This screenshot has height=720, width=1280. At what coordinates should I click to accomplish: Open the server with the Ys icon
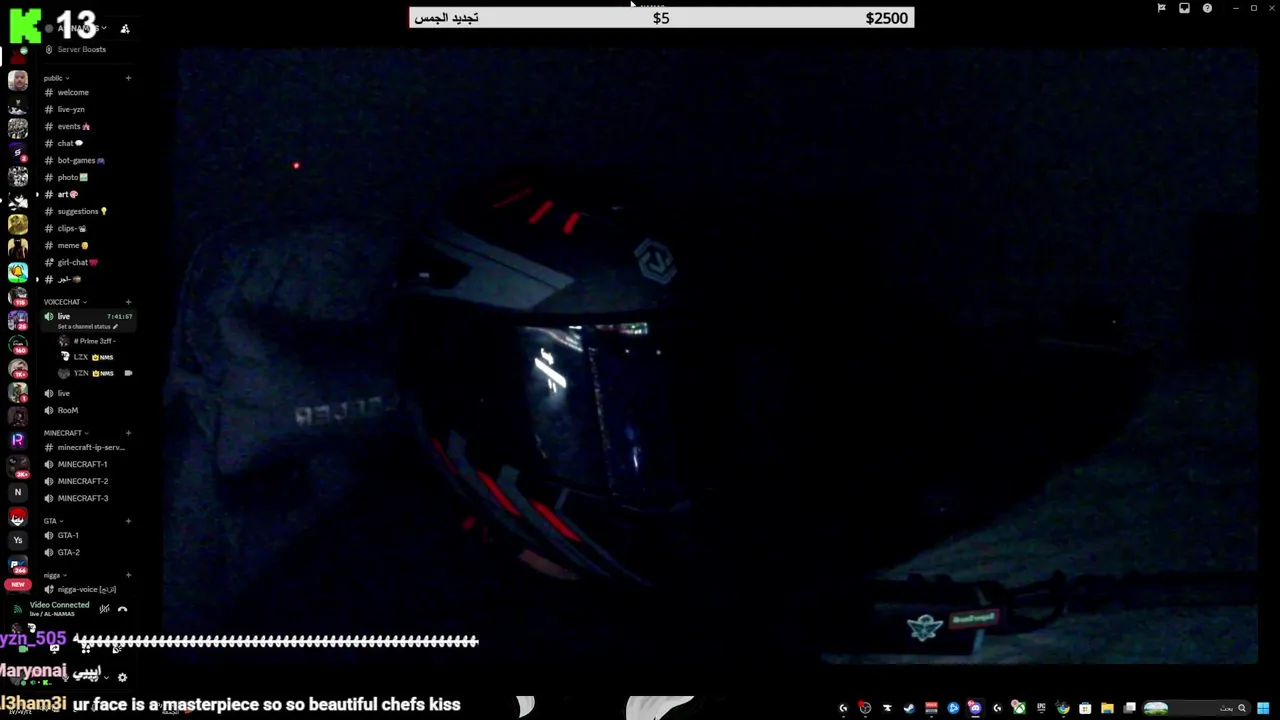pyautogui.click(x=17, y=540)
